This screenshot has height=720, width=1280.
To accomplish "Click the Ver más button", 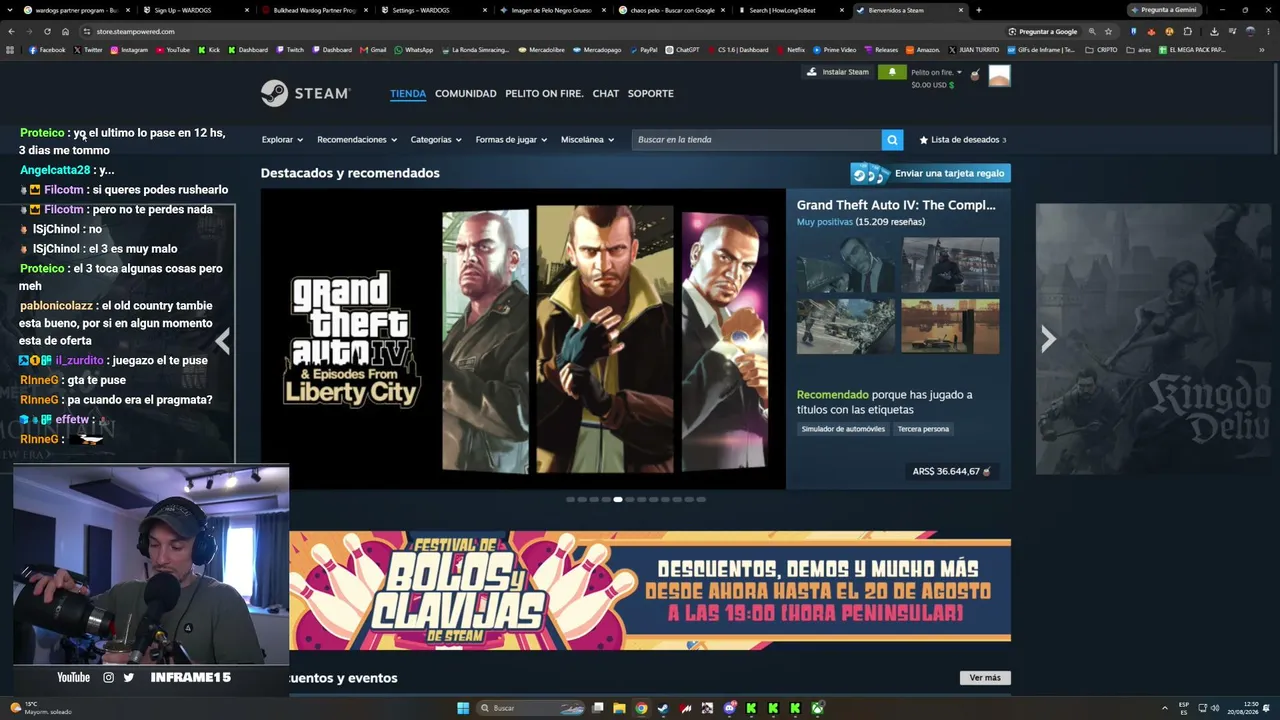I will pos(985,678).
